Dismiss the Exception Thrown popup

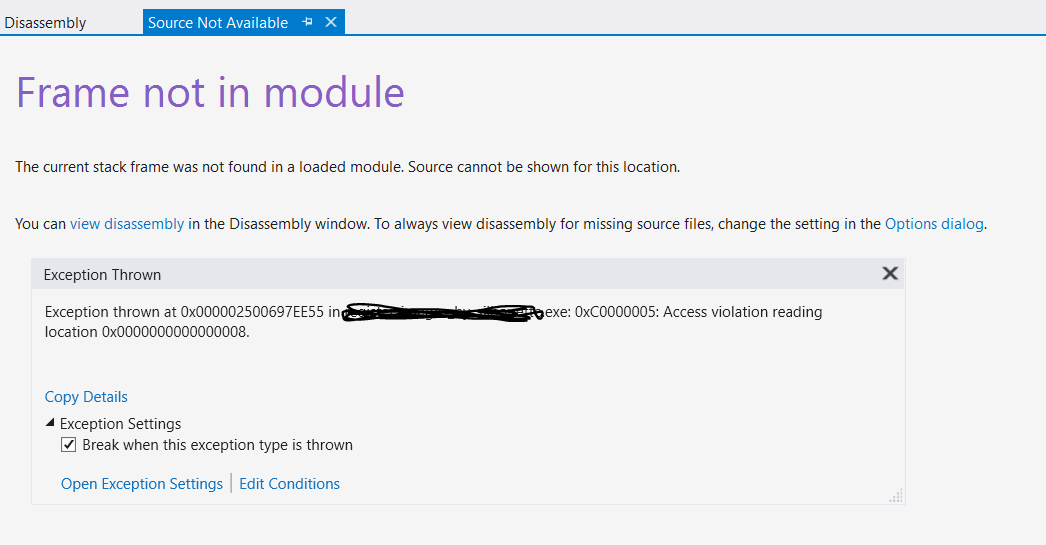[890, 274]
